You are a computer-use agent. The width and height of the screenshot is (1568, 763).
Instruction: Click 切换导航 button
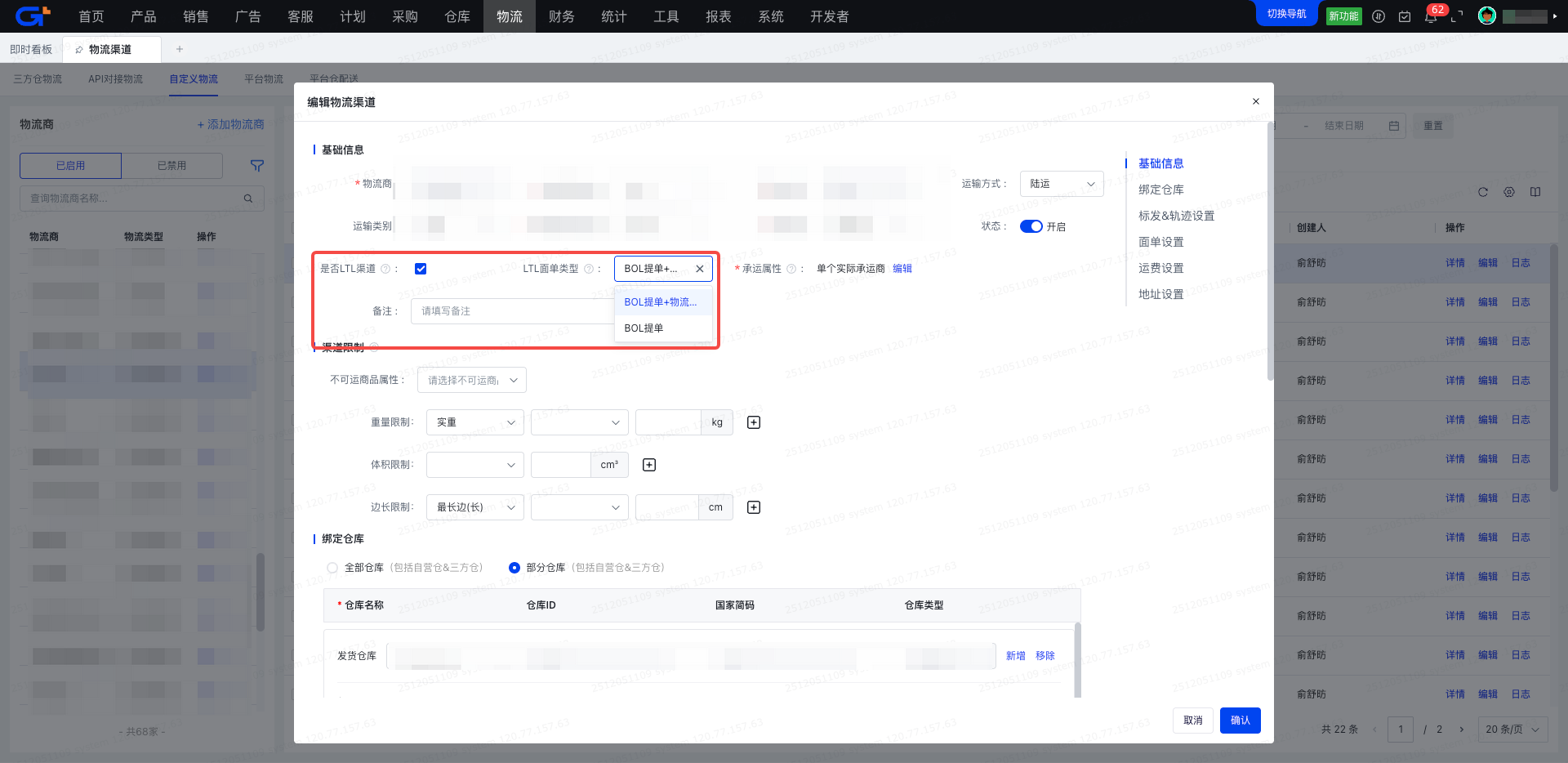1287,14
